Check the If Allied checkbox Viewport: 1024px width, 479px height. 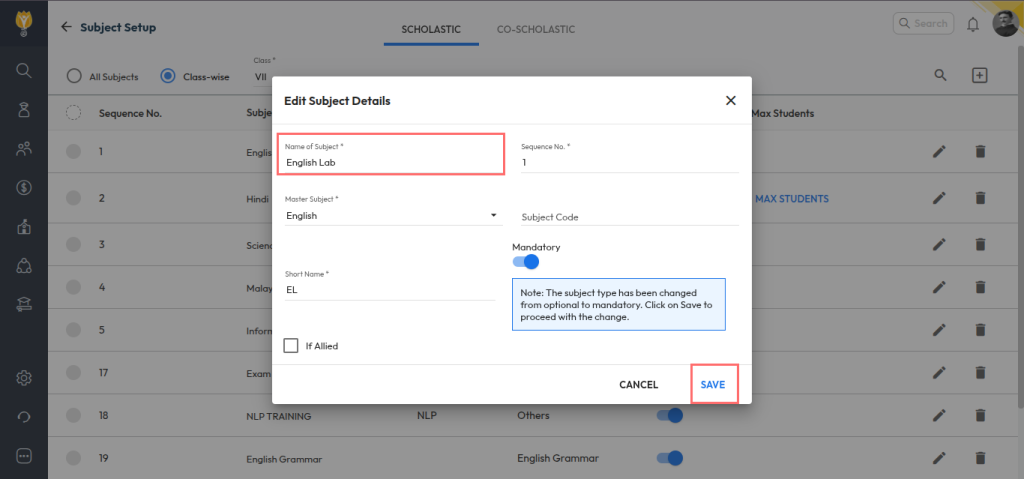tap(291, 346)
